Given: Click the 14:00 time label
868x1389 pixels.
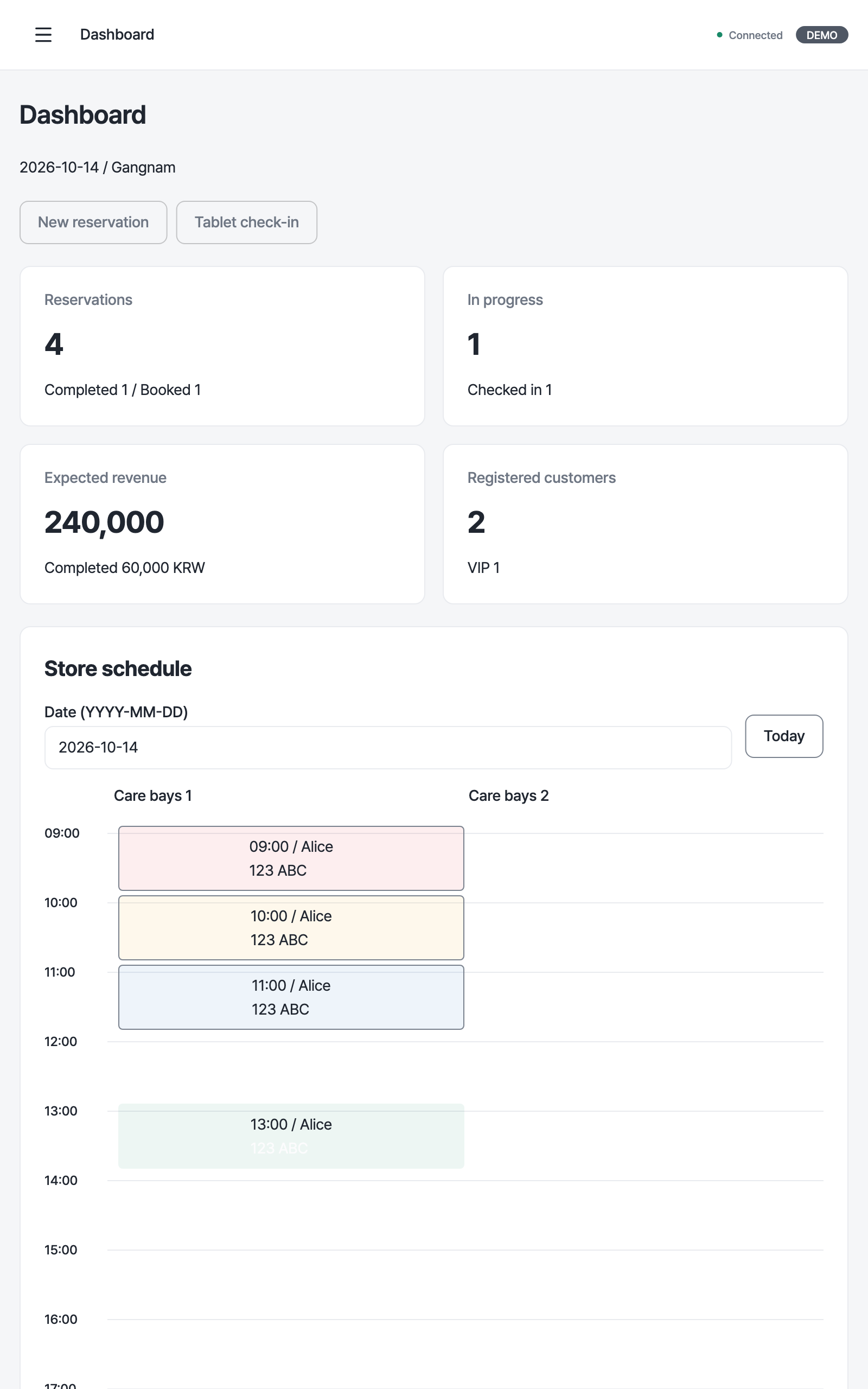Looking at the screenshot, I should [61, 1180].
